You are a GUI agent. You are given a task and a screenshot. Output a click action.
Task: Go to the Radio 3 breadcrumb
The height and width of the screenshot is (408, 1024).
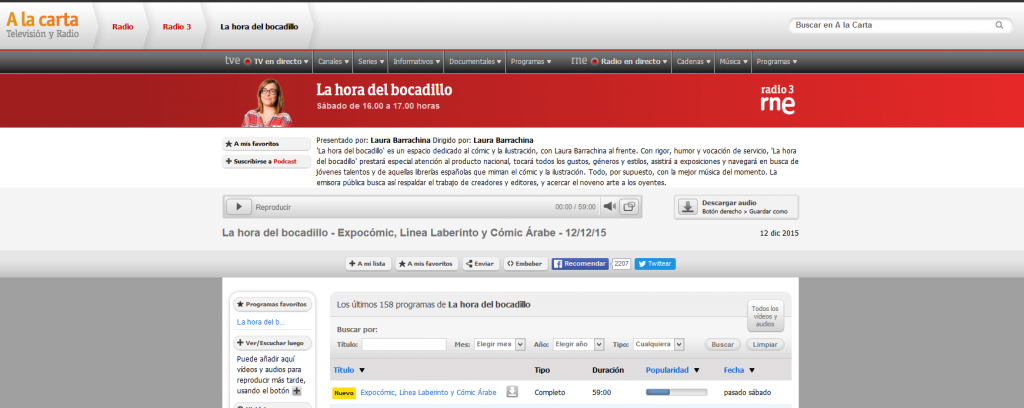click(177, 27)
